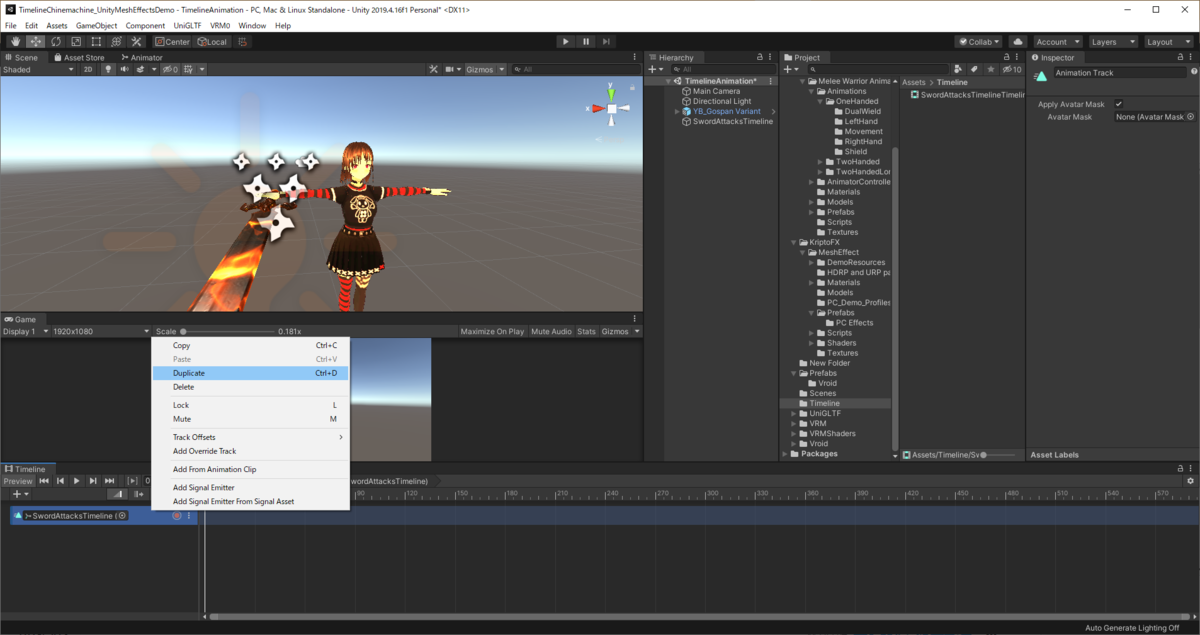1200x635 pixels.
Task: Choose Delete in context menu
Action: tap(250, 387)
